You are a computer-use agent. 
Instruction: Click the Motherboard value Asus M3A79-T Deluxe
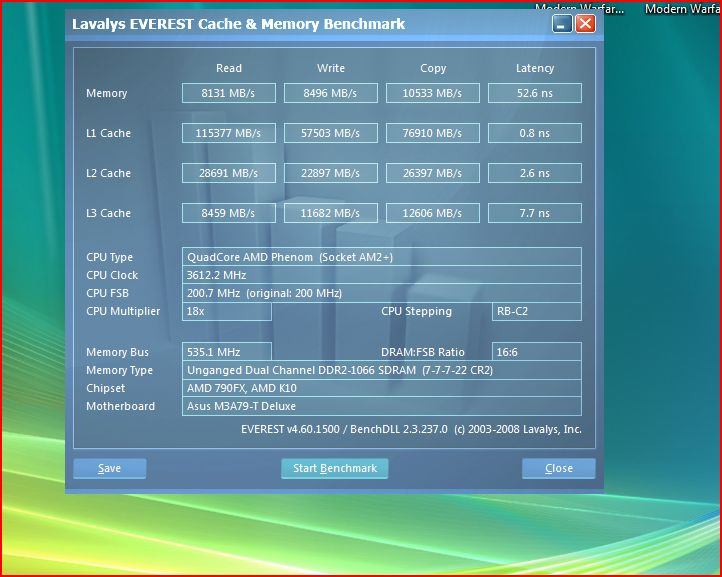(382, 406)
